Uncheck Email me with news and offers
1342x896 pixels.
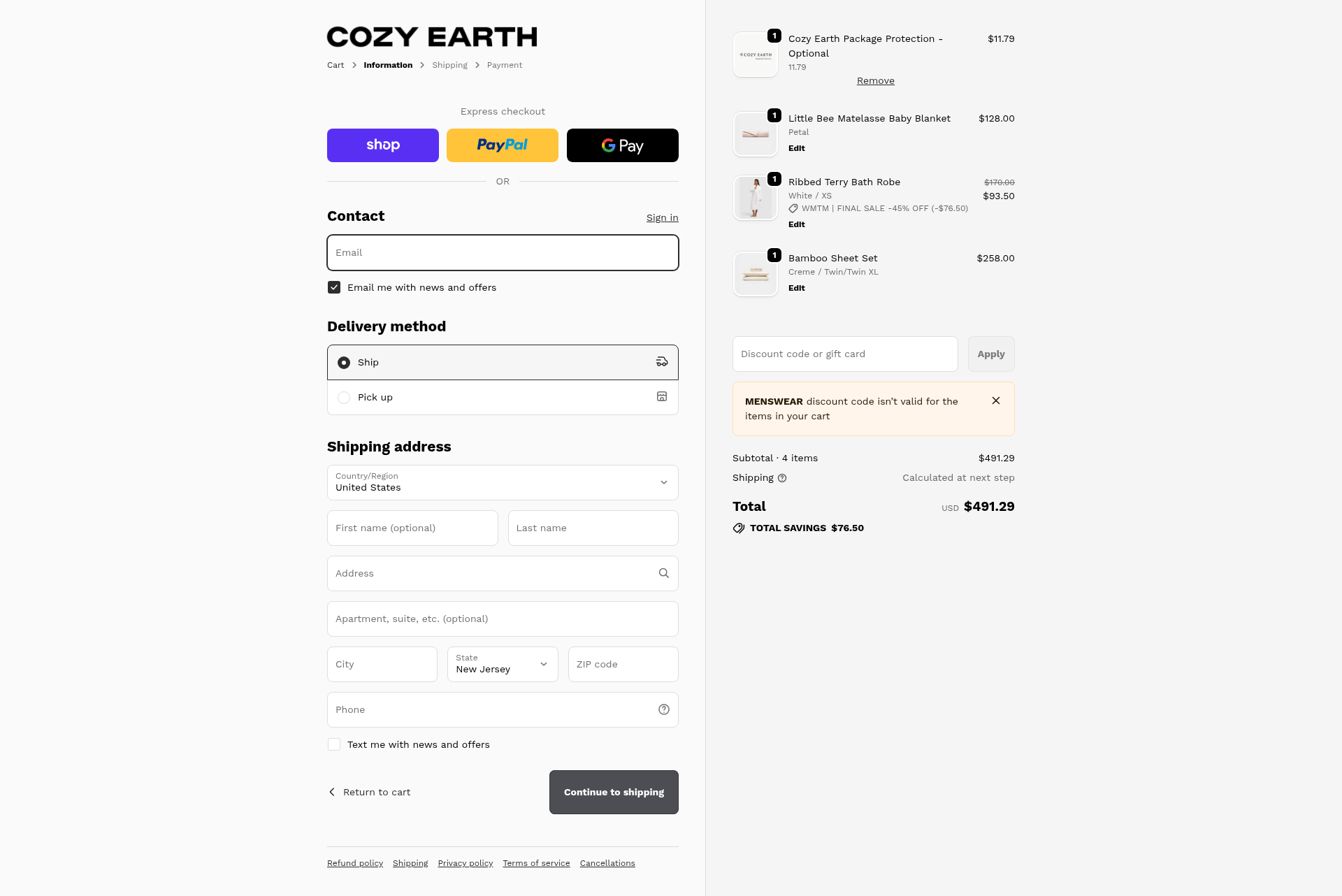click(x=334, y=287)
